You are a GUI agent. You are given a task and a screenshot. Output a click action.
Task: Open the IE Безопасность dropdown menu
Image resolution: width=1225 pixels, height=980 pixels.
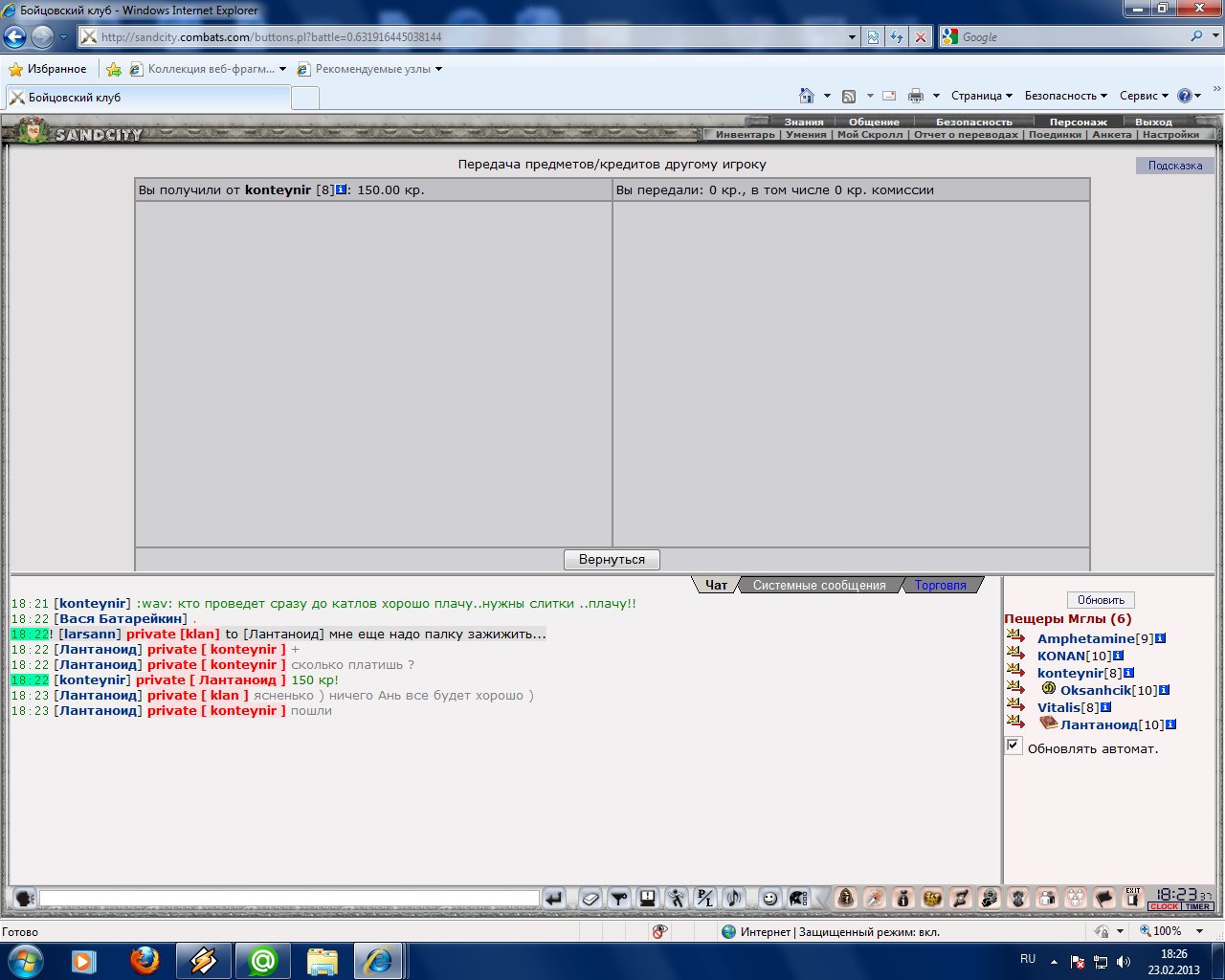coord(1066,96)
